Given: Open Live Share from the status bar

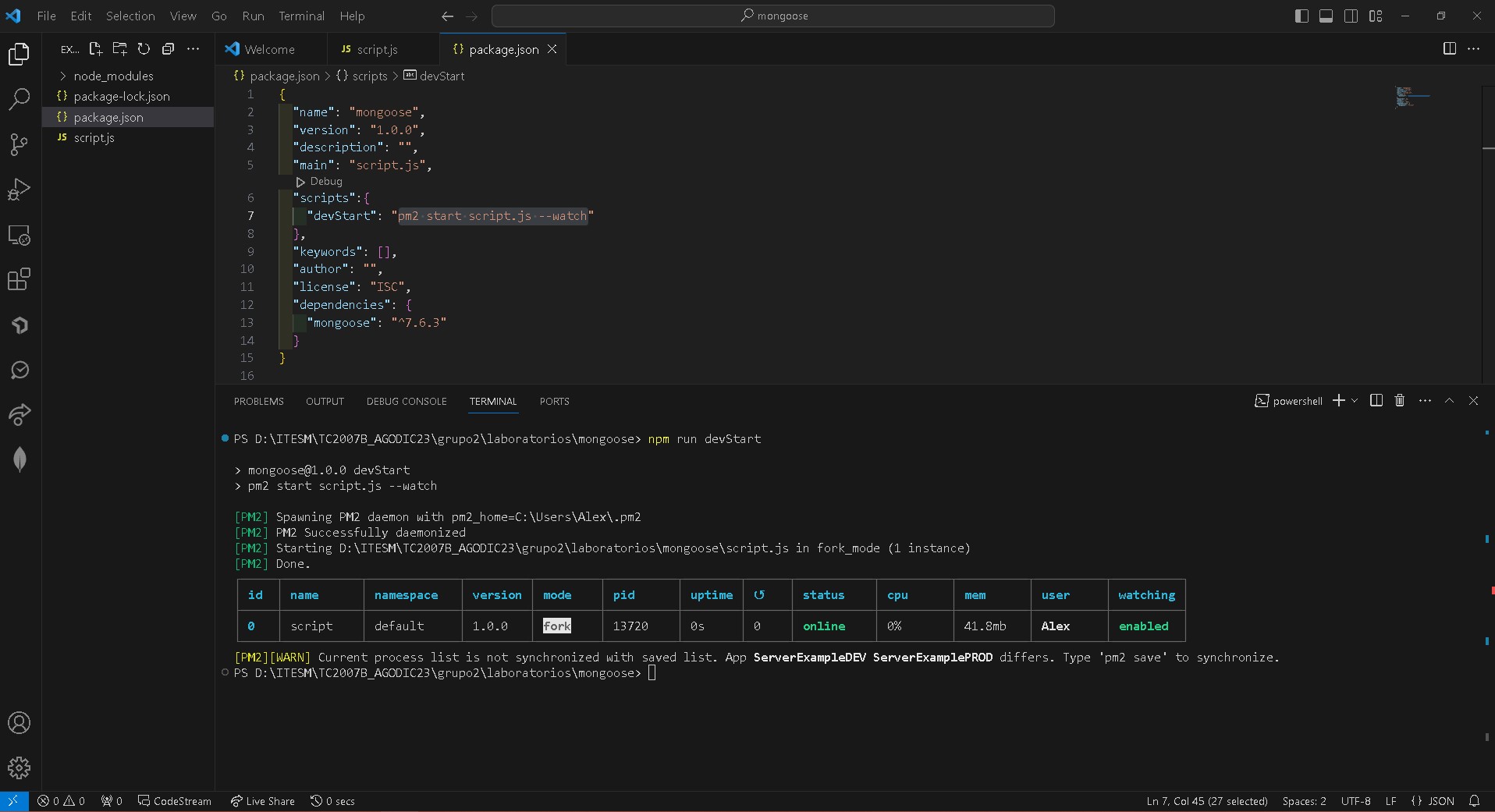Looking at the screenshot, I should click(x=263, y=801).
